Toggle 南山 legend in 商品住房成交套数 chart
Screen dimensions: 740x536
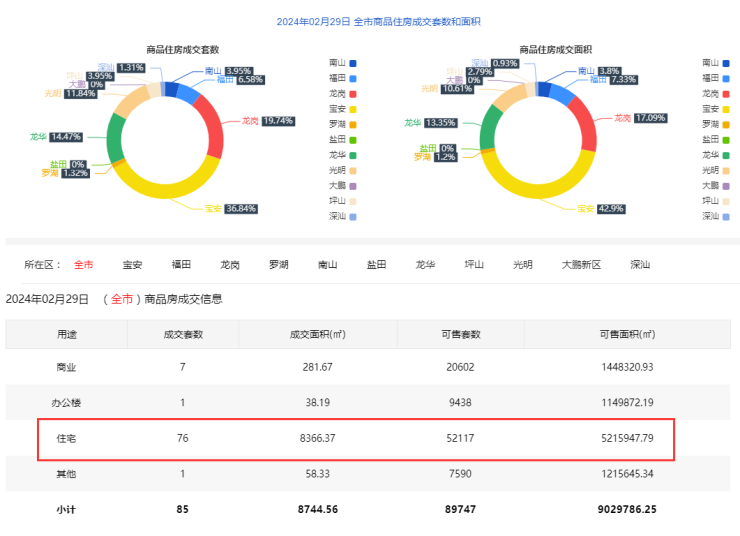[x=342, y=63]
